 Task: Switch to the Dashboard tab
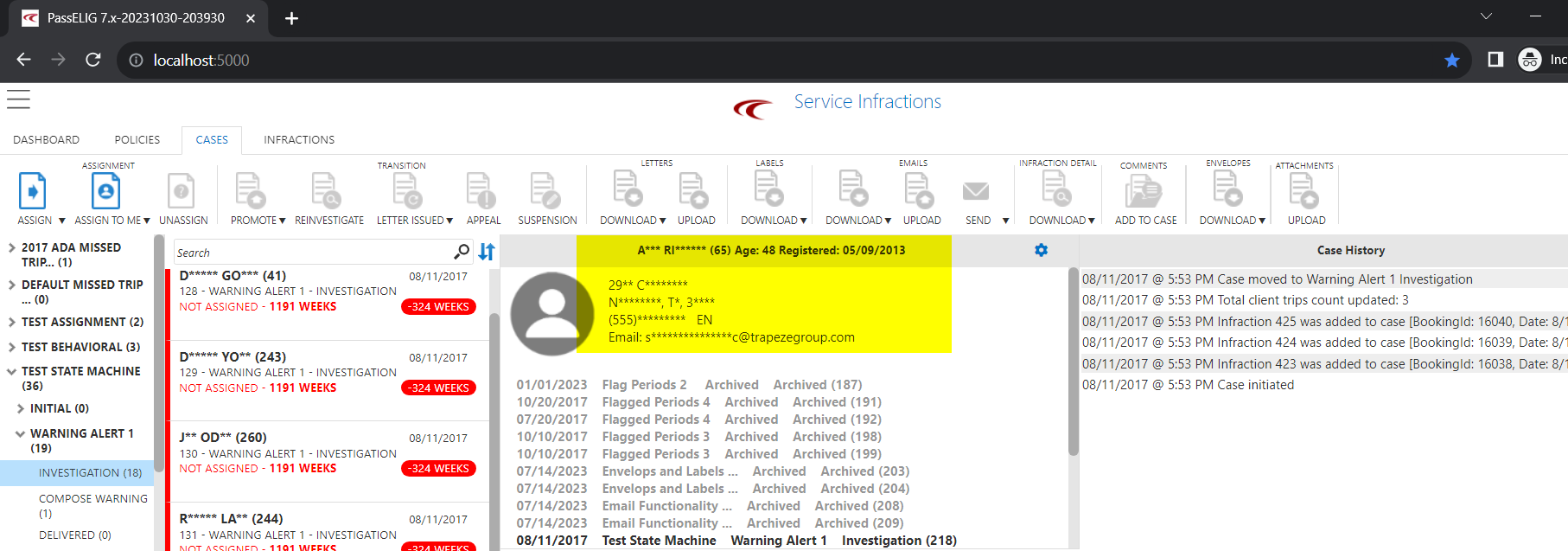[46, 139]
